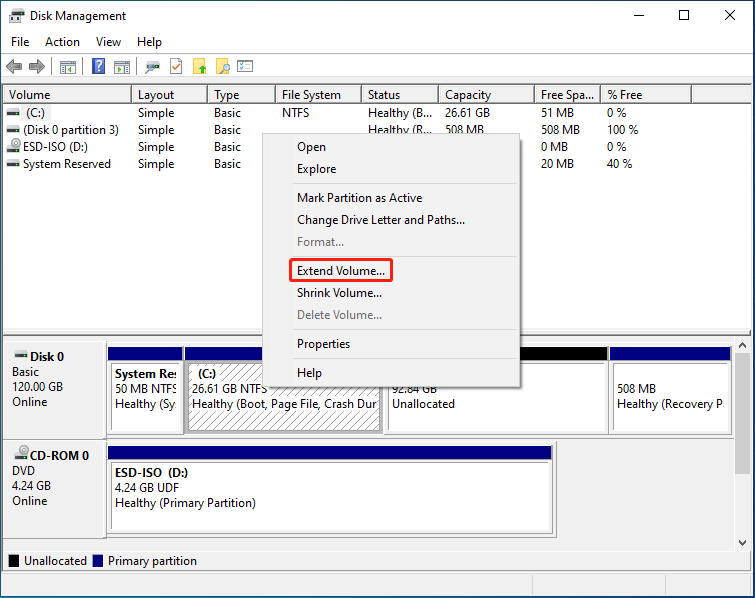Click the yellow page with green arrow icon
Viewport: 755px width, 598px height.
tap(199, 66)
